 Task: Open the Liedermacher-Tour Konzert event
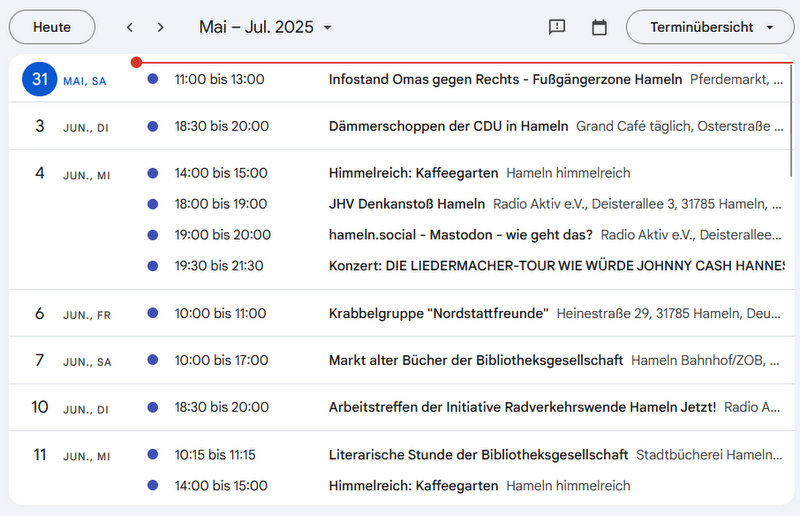tap(555, 266)
